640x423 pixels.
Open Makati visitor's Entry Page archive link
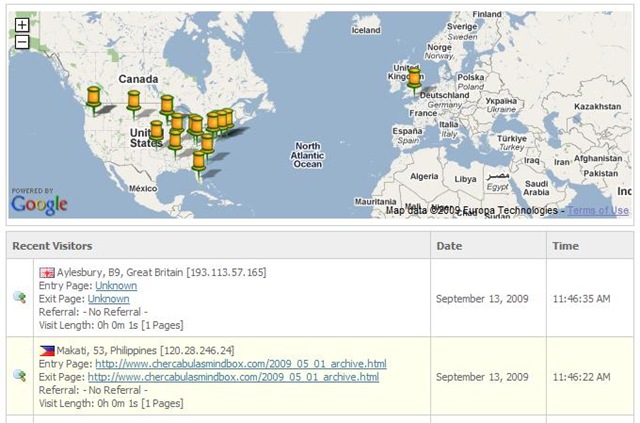[241, 363]
